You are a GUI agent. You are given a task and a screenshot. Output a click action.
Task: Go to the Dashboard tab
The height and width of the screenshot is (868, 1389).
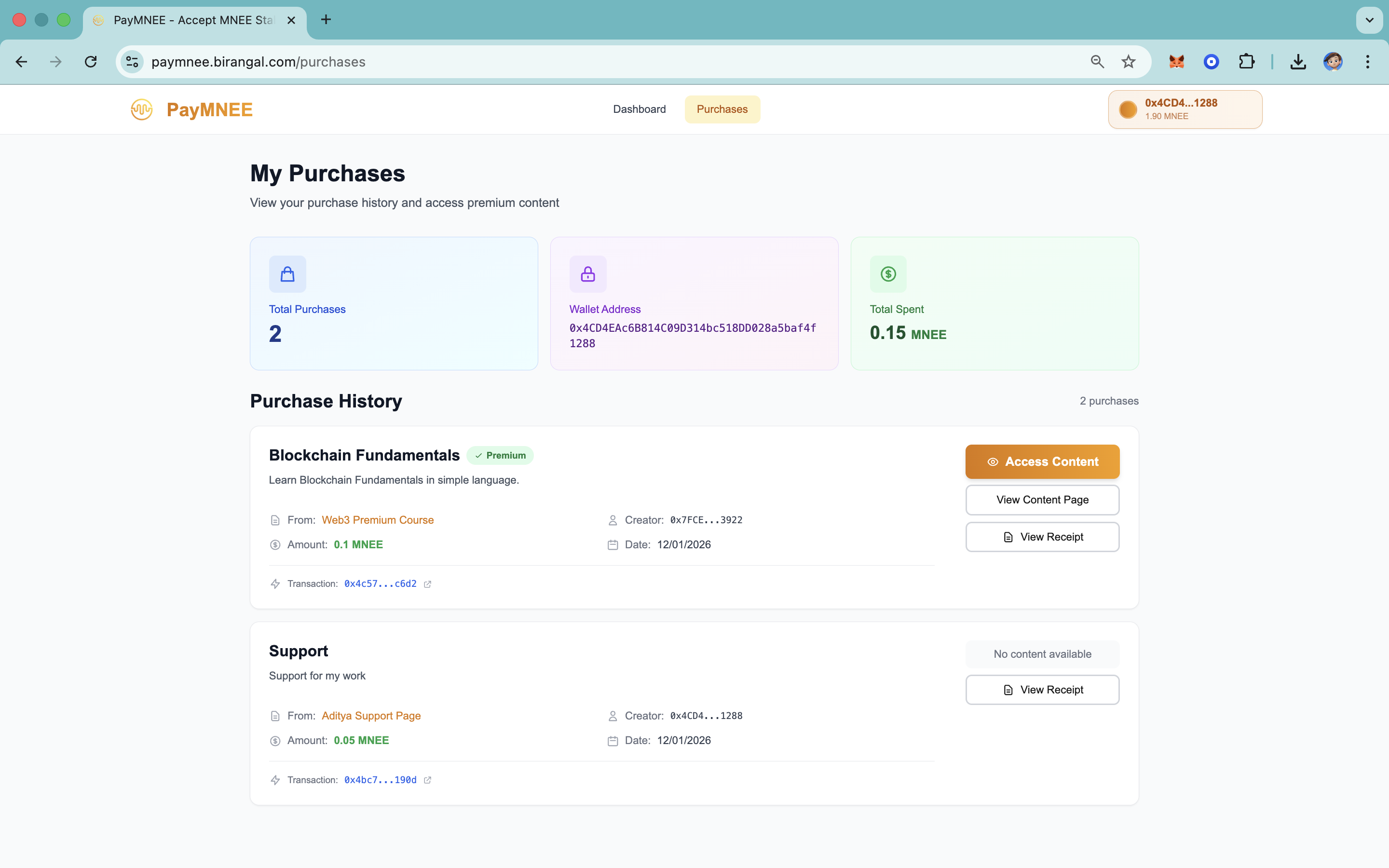point(640,109)
